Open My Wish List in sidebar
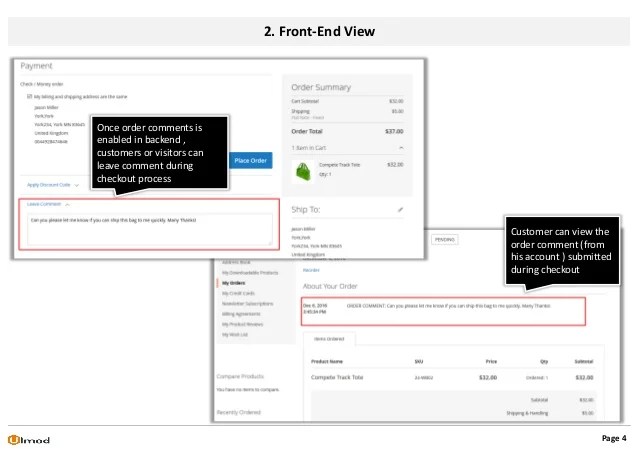Screen dimensions: 638x451 pyautogui.click(x=235, y=335)
